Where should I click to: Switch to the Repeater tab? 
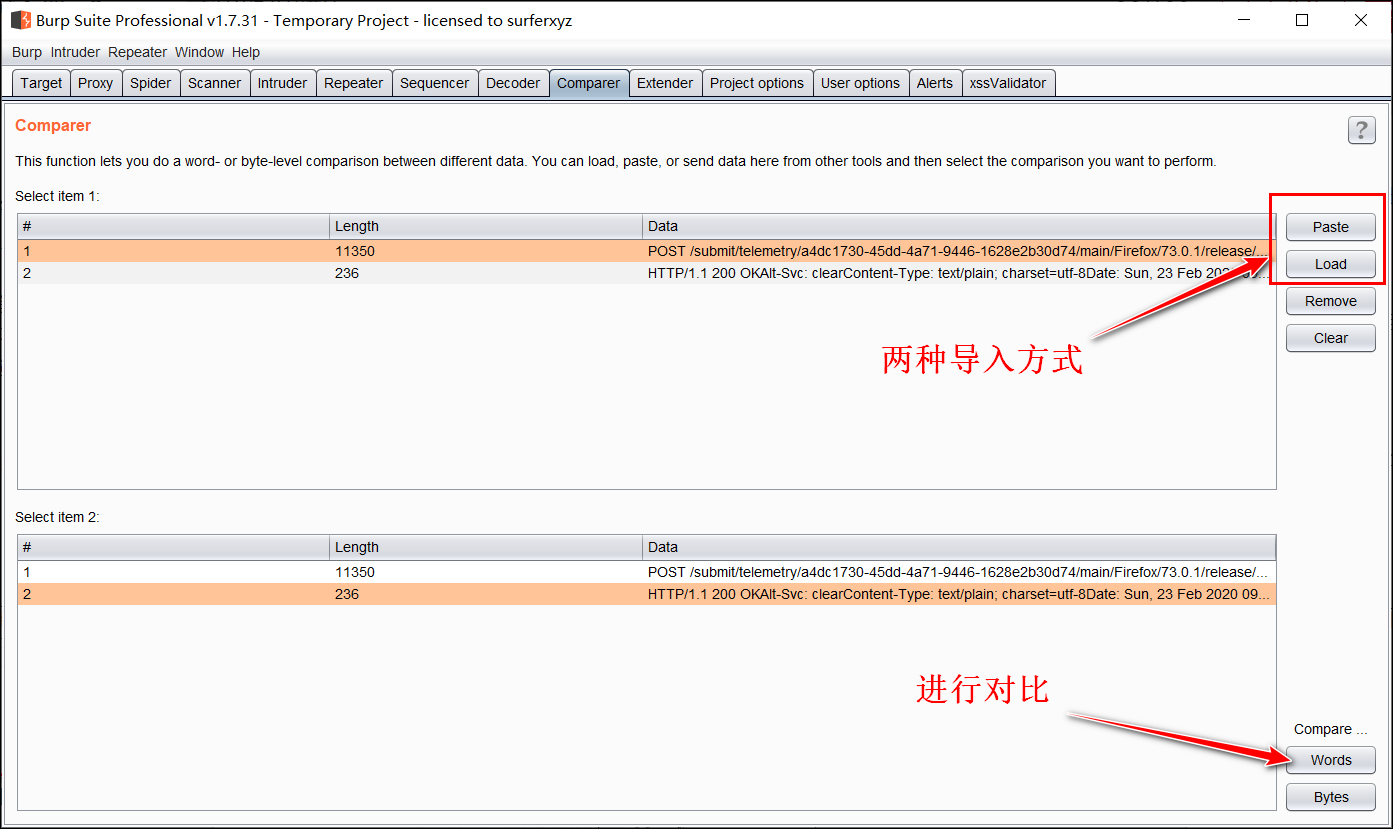(x=353, y=83)
